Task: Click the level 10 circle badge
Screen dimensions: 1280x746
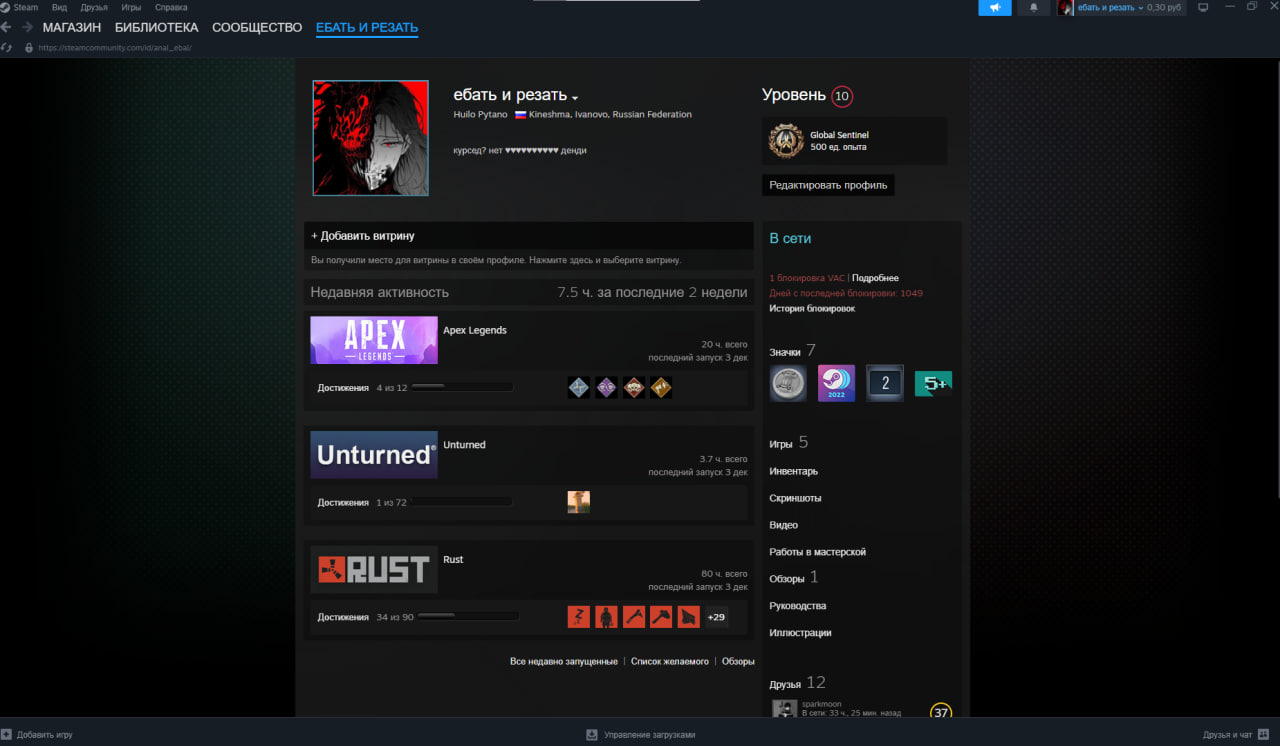Action: click(842, 96)
